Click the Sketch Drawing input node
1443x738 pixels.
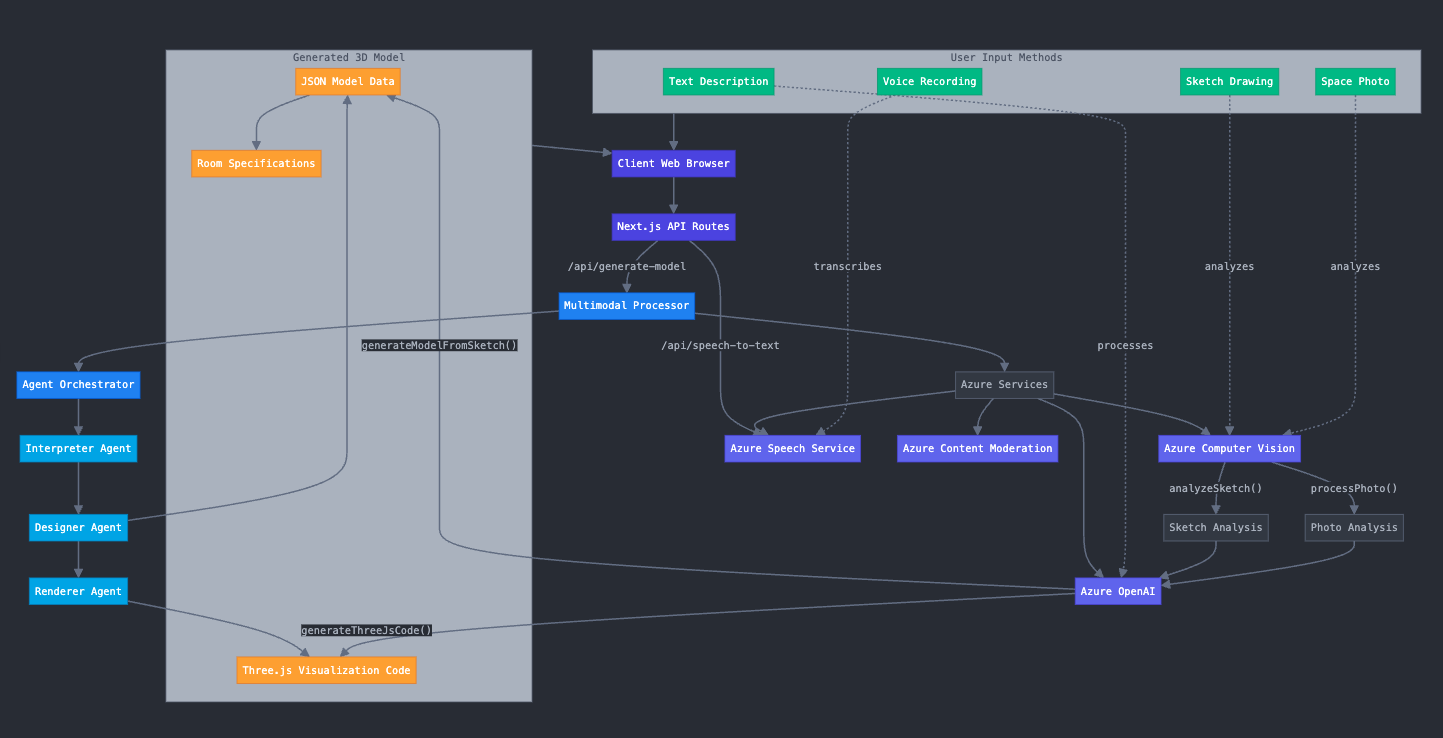[x=1229, y=81]
